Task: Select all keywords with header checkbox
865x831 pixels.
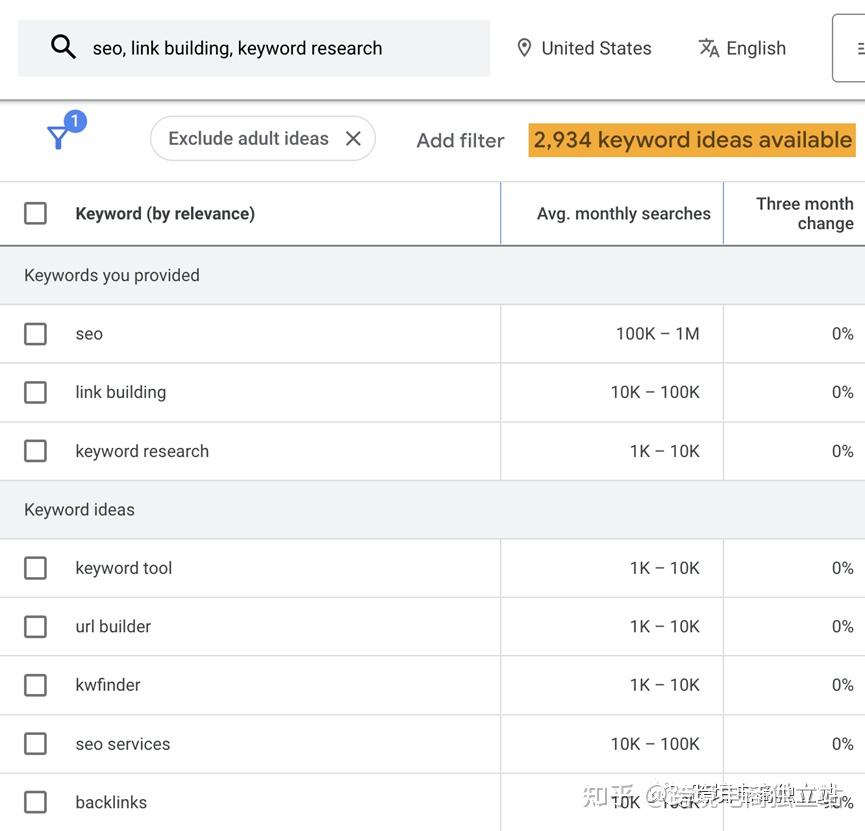Action: (x=35, y=213)
